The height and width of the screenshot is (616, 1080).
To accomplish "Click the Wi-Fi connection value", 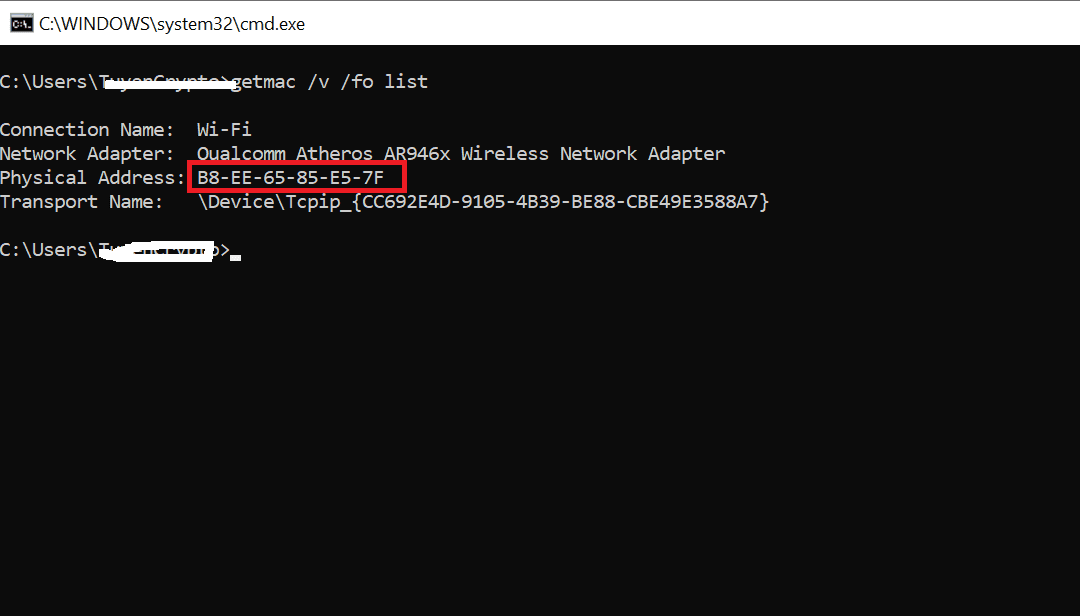I will 224,130.
